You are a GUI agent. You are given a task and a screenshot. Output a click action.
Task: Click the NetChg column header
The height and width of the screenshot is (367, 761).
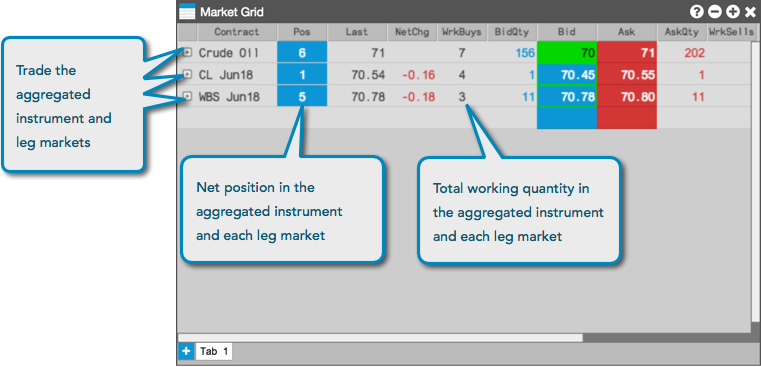[x=412, y=32]
